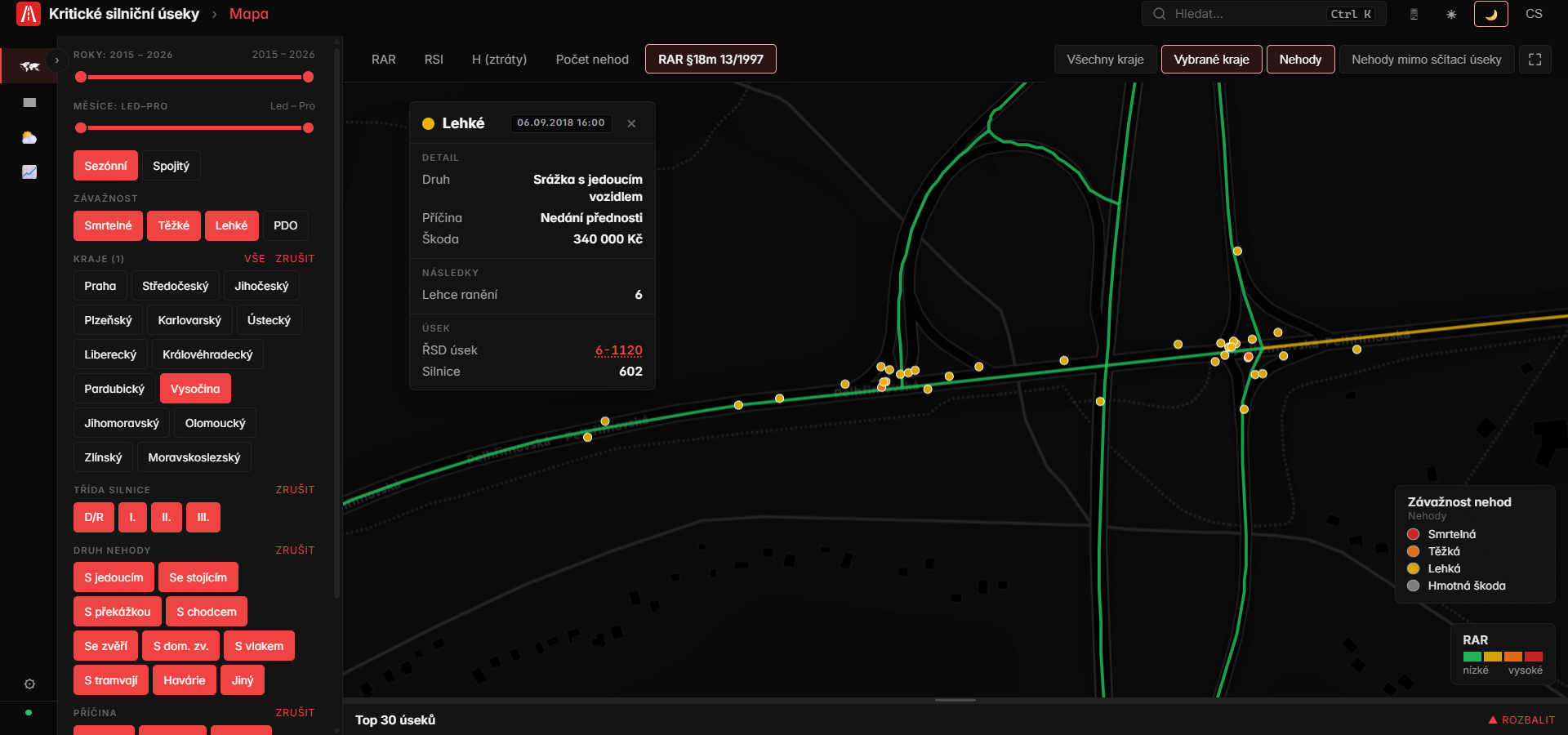This screenshot has height=735, width=1568.
Task: Toggle Havárie accident type
Action: click(x=184, y=680)
